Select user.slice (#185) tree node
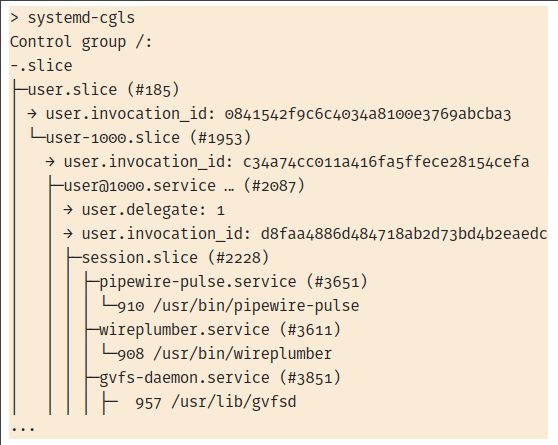Image resolution: width=558 pixels, height=445 pixels. [104, 90]
